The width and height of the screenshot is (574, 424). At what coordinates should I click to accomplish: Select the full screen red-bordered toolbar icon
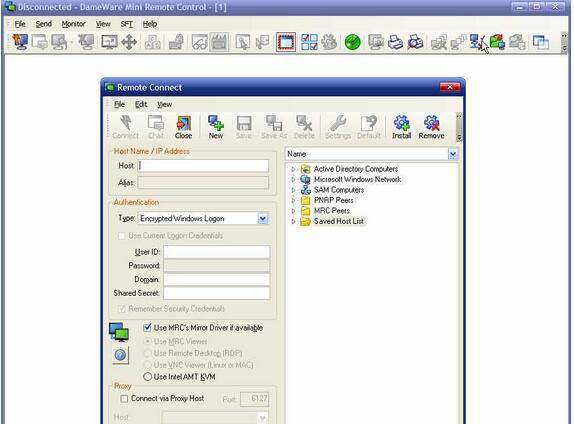(286, 42)
